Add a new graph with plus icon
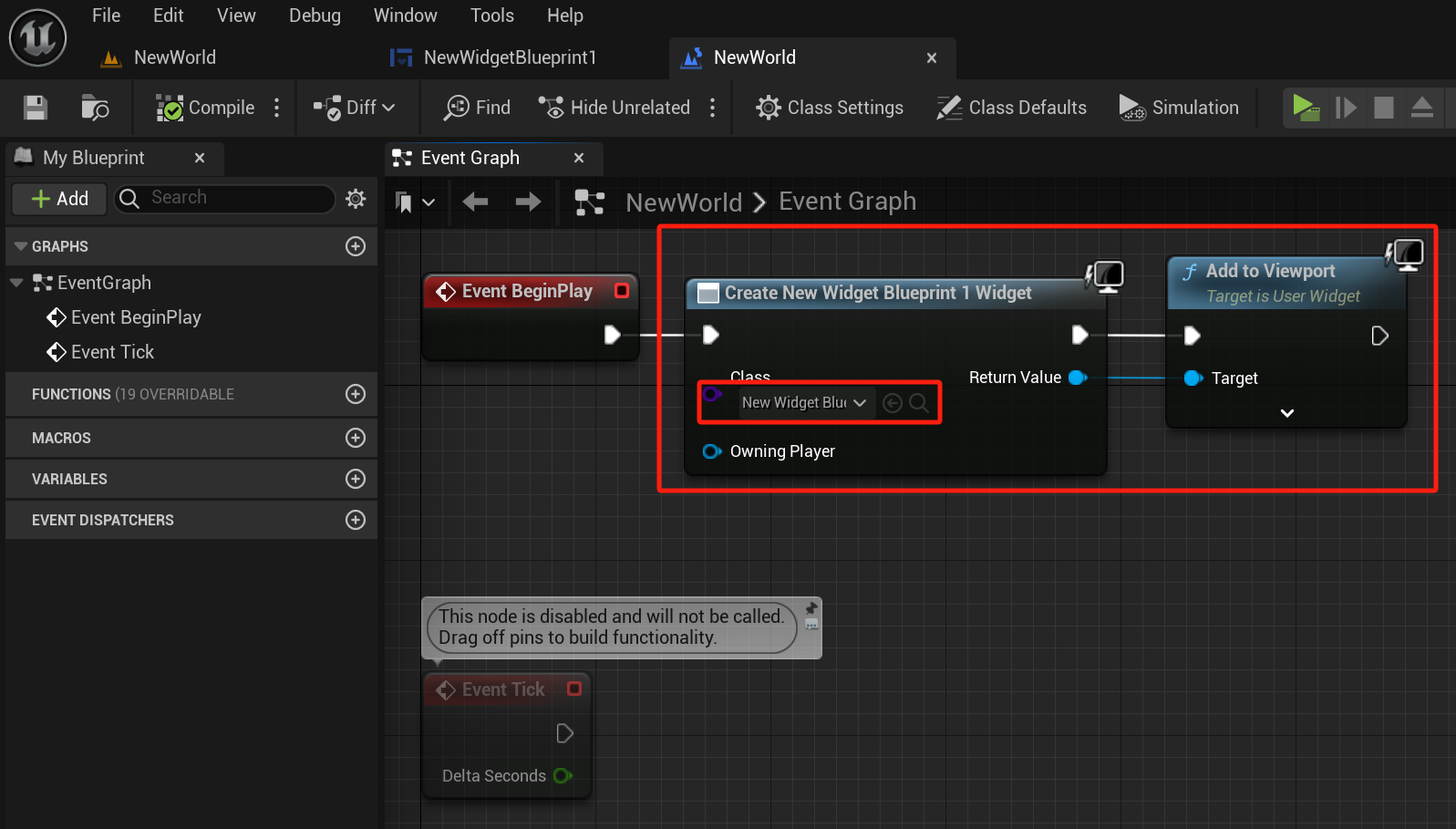The width and height of the screenshot is (1456, 829). 356,246
